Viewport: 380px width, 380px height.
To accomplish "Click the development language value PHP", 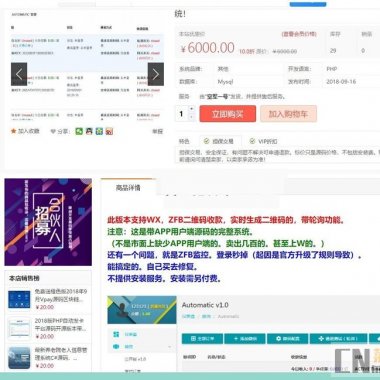I will click(332, 69).
